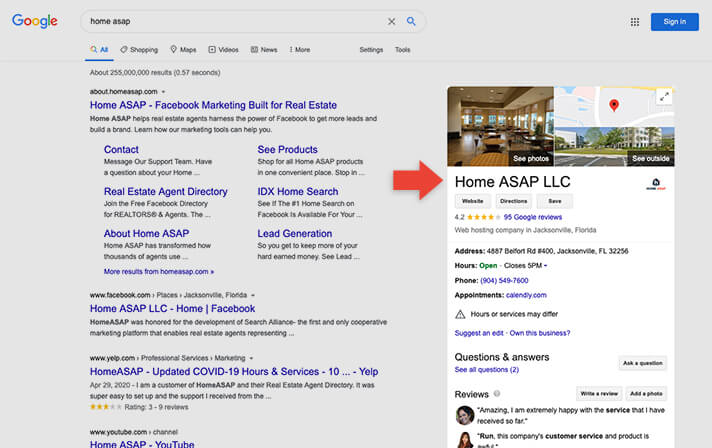Click the Google logo

point(35,21)
